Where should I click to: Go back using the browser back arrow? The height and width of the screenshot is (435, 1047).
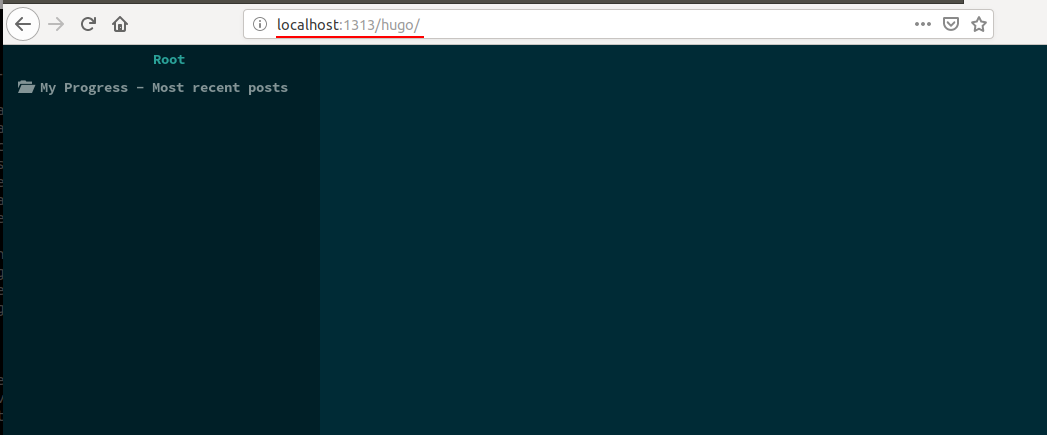point(22,24)
